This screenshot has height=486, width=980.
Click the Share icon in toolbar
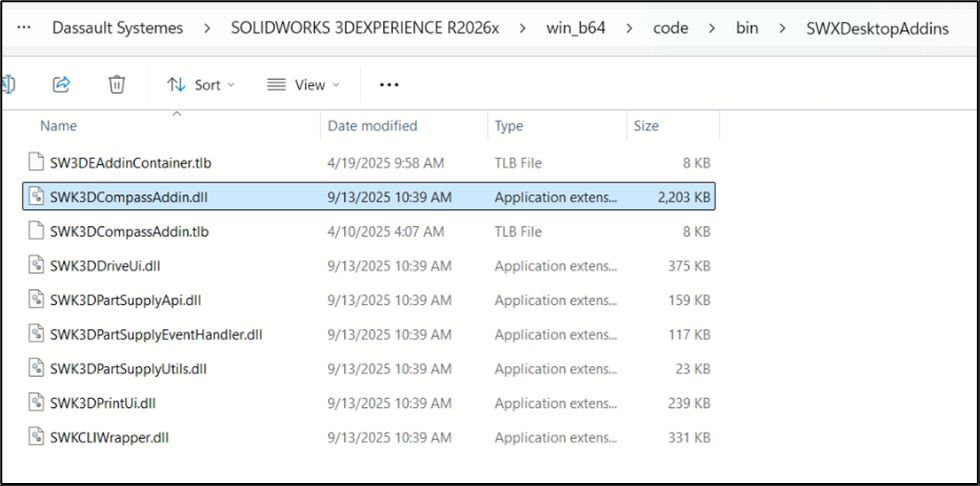click(x=61, y=84)
